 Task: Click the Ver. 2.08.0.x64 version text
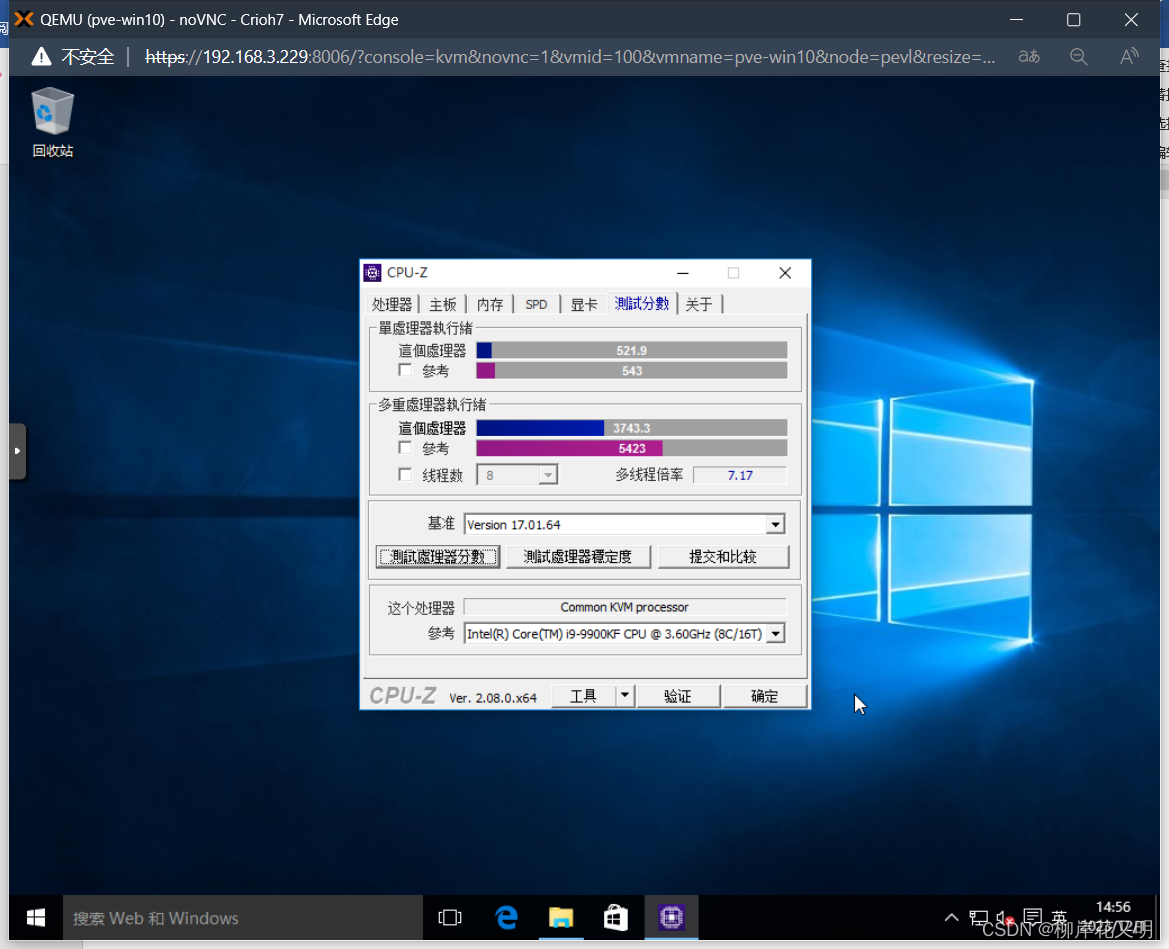493,698
